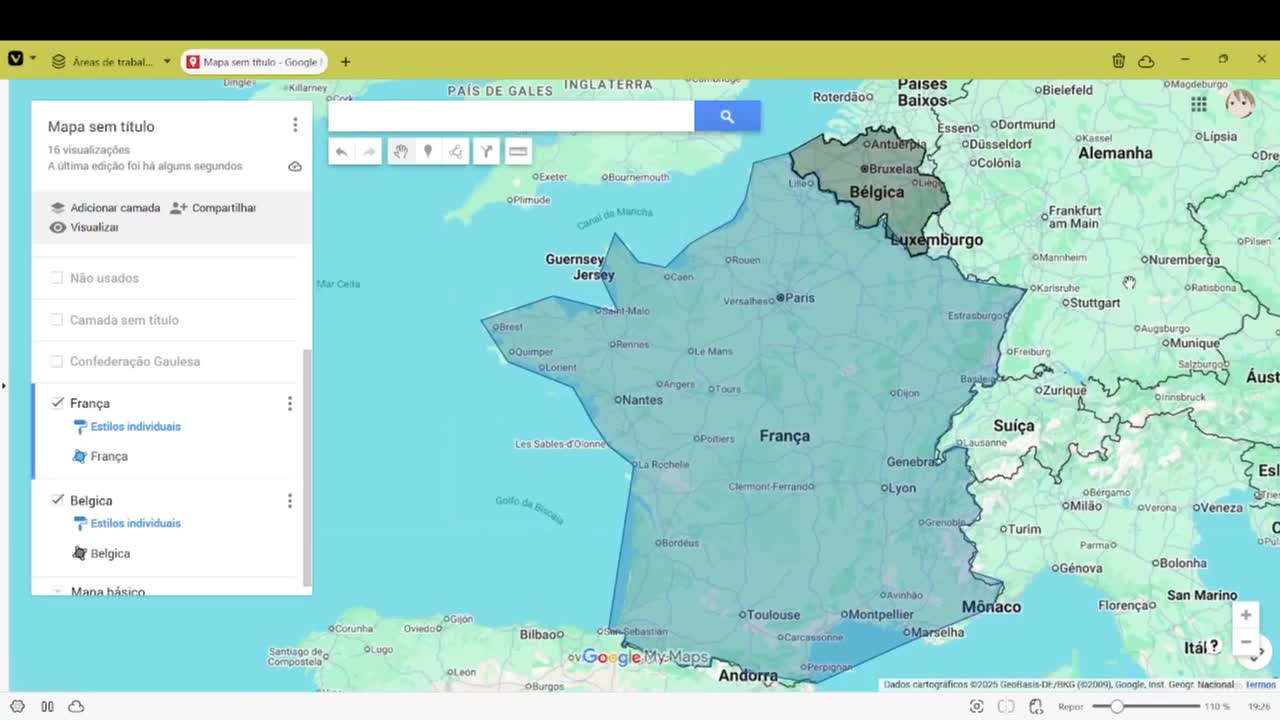The width and height of the screenshot is (1280, 720).
Task: Click the Compartilhar button
Action: click(x=221, y=207)
